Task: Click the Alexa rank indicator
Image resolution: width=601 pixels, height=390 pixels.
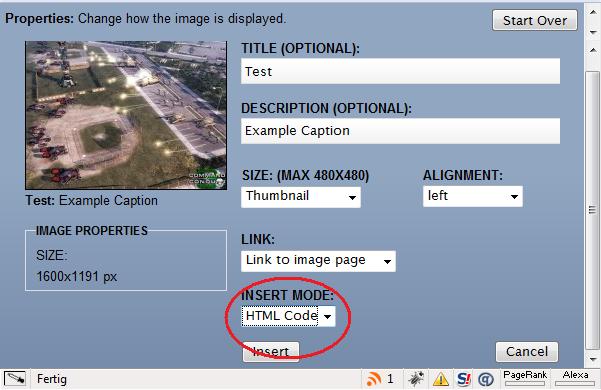Action: 575,379
